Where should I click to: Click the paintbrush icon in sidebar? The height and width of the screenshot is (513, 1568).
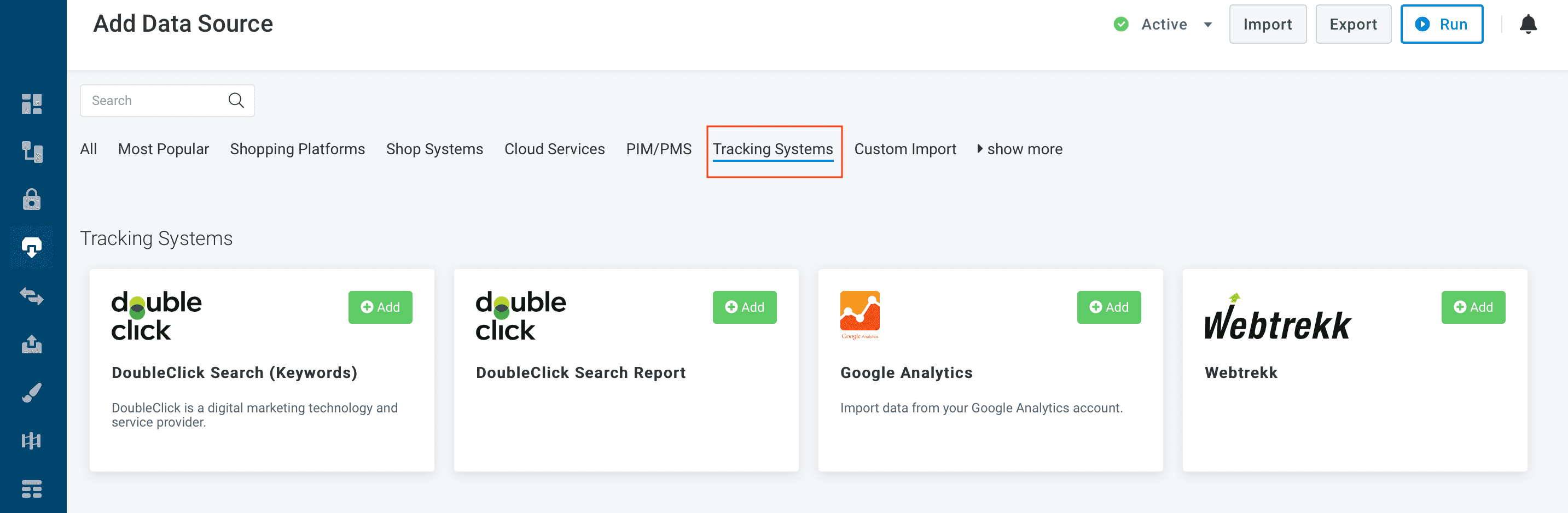click(32, 393)
